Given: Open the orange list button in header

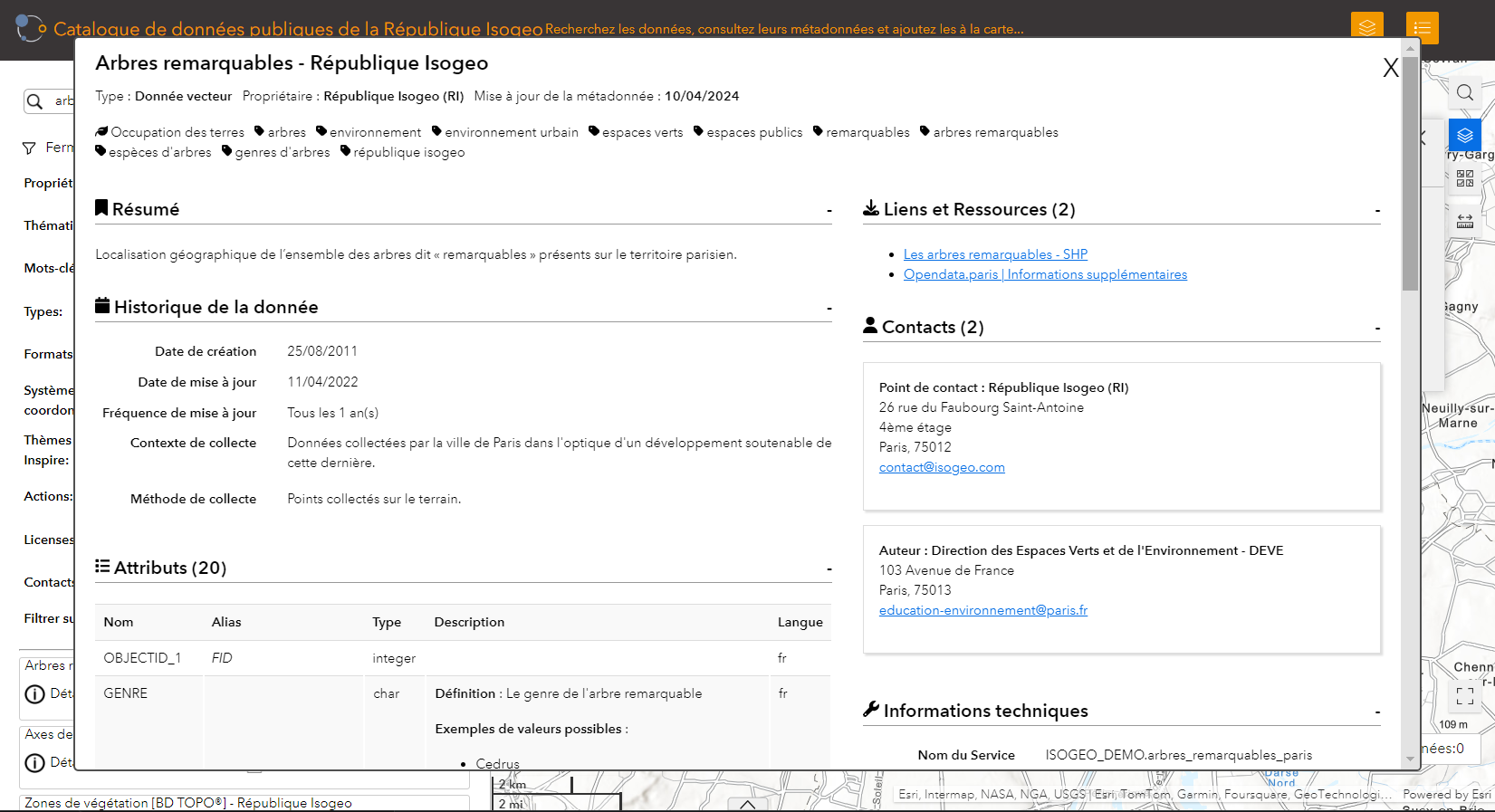Looking at the screenshot, I should (1423, 28).
